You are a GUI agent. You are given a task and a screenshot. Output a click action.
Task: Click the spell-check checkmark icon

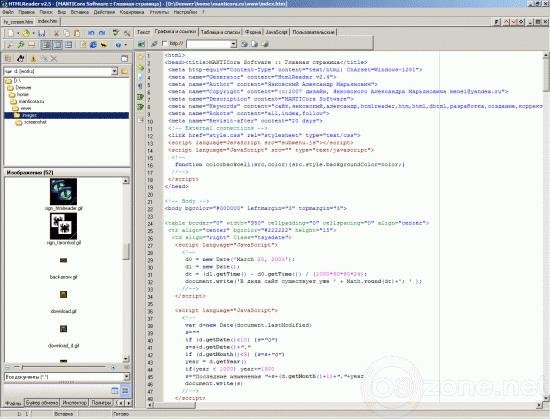[x=116, y=33]
